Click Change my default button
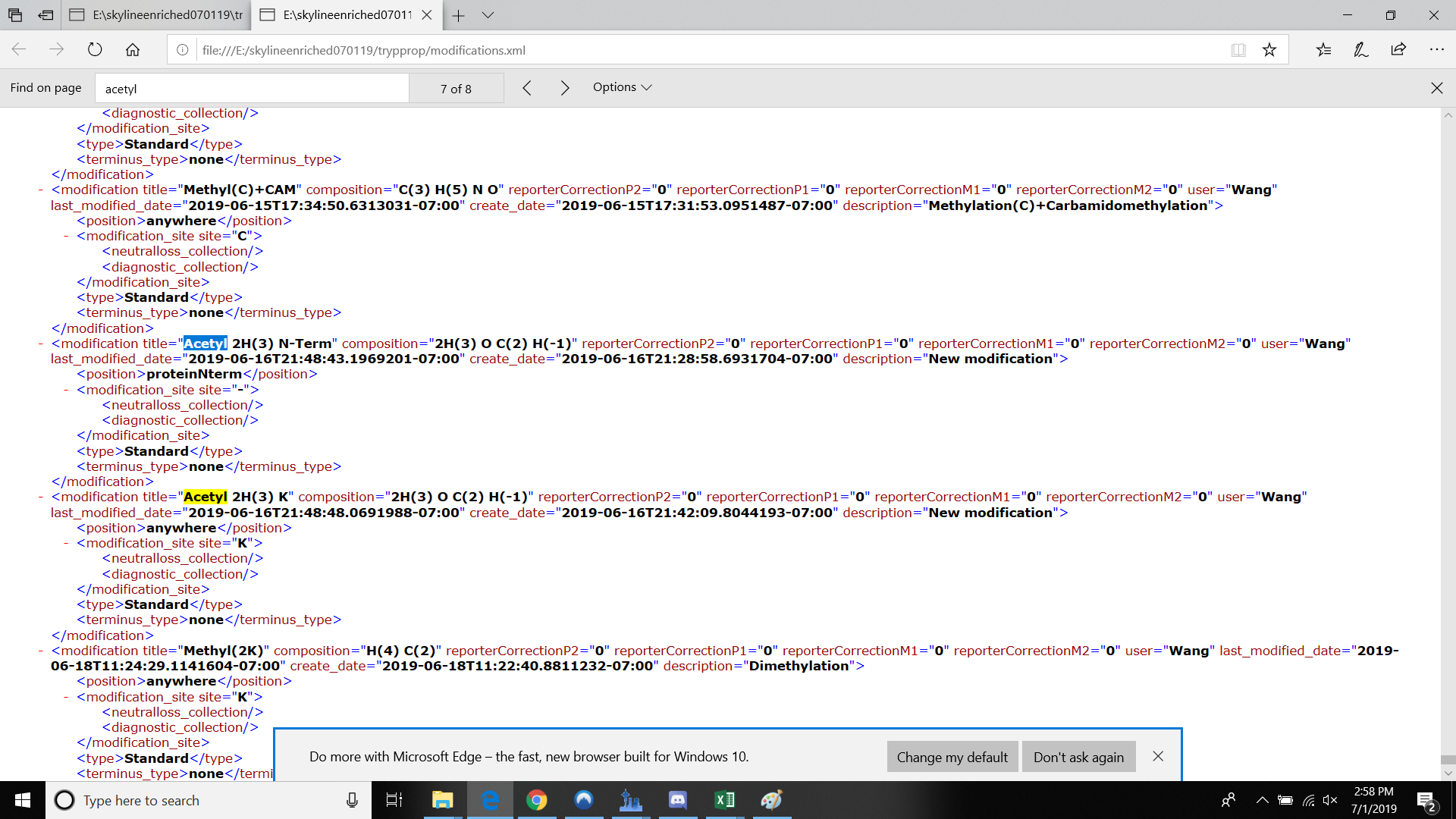This screenshot has width=1456, height=819. (x=952, y=757)
